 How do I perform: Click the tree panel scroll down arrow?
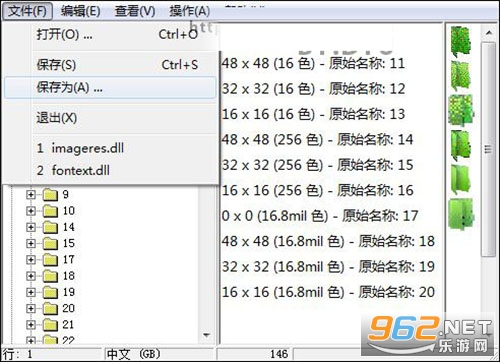pyautogui.click(x=206, y=335)
